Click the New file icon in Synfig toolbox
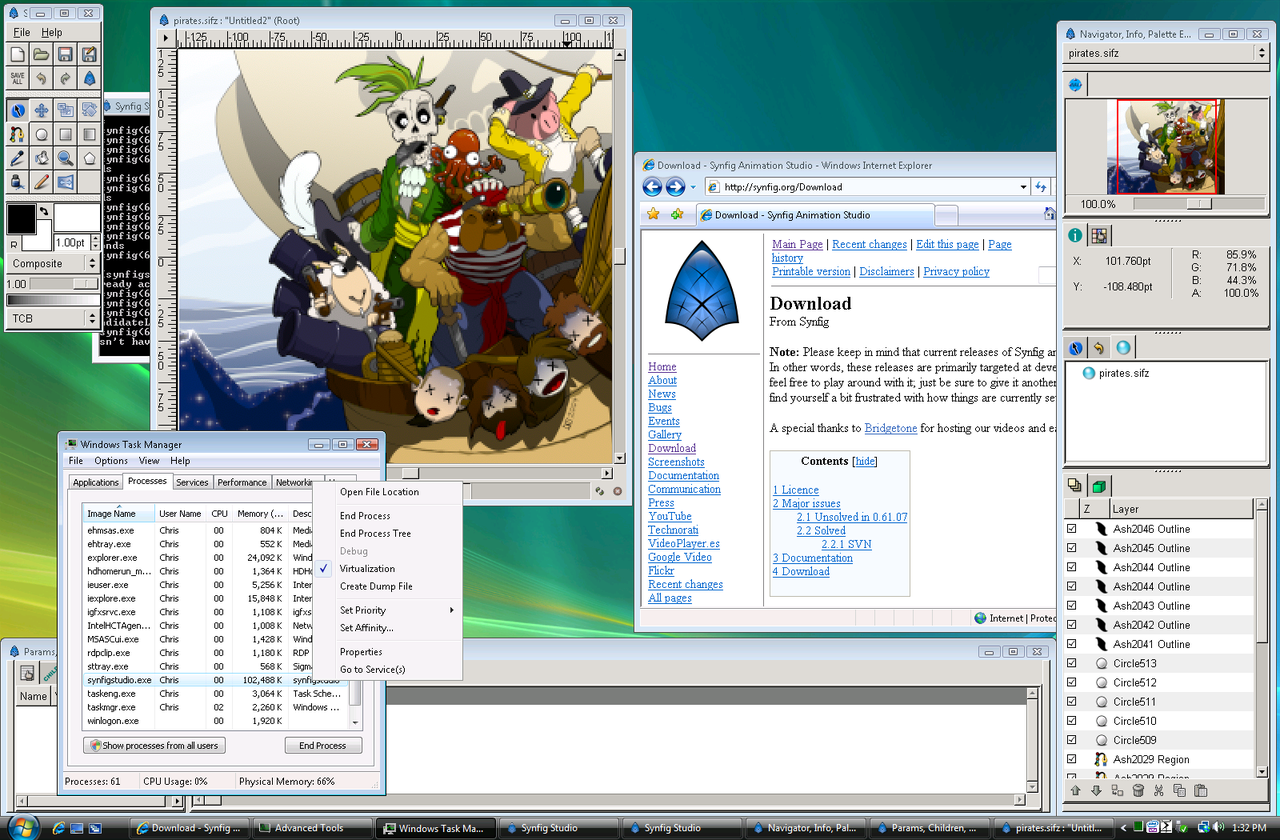 [x=17, y=54]
